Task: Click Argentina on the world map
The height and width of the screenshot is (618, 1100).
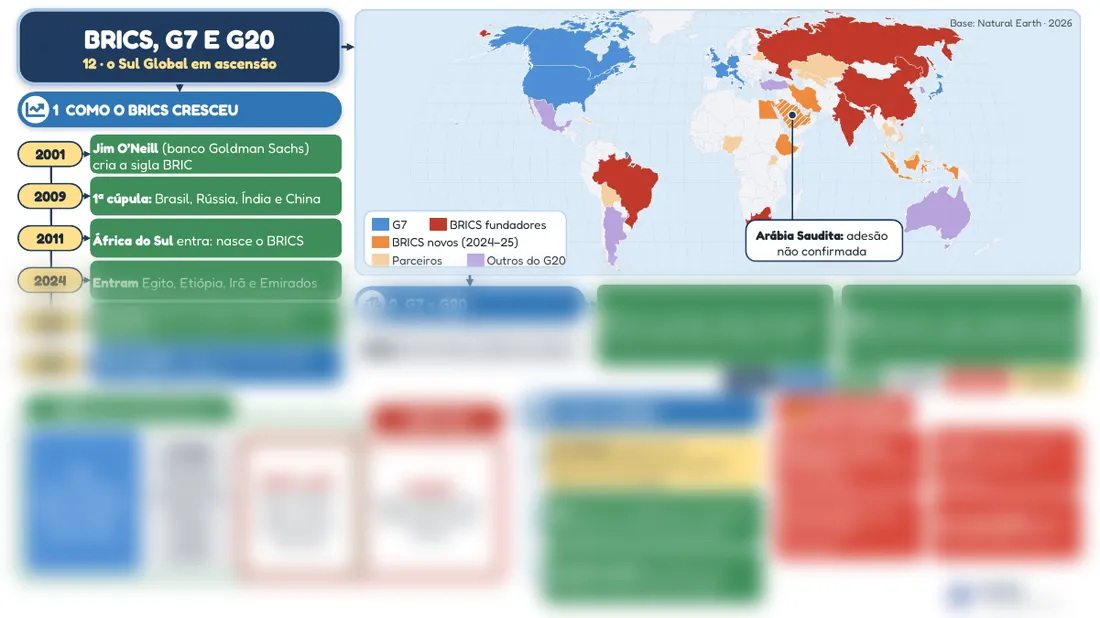Action: 614,235
